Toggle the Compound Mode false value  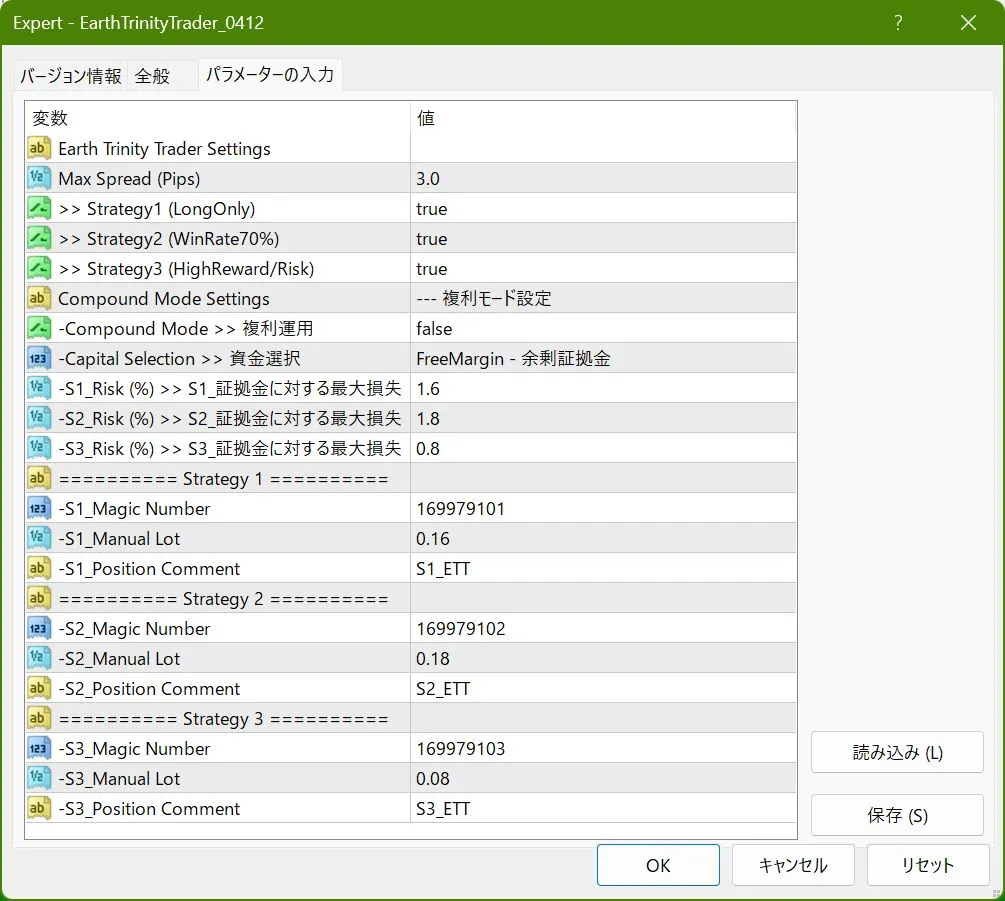pyautogui.click(x=434, y=329)
